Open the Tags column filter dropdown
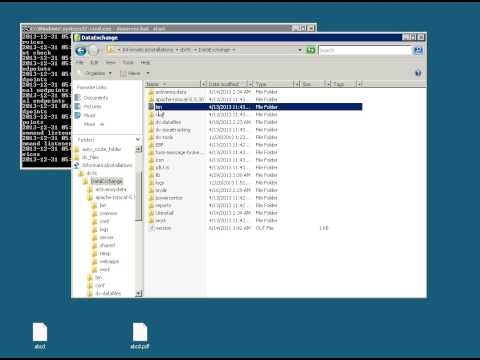This screenshot has height=360, width=480. tap(359, 84)
